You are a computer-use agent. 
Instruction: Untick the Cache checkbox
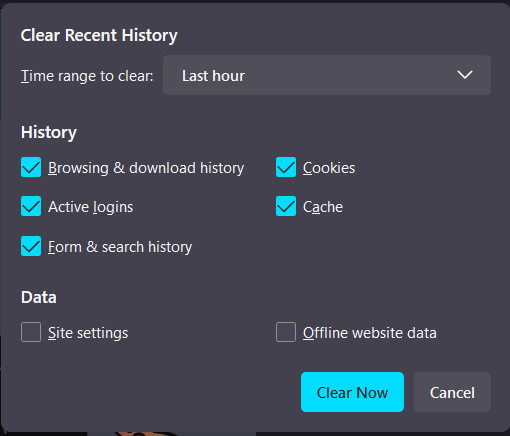click(x=286, y=206)
